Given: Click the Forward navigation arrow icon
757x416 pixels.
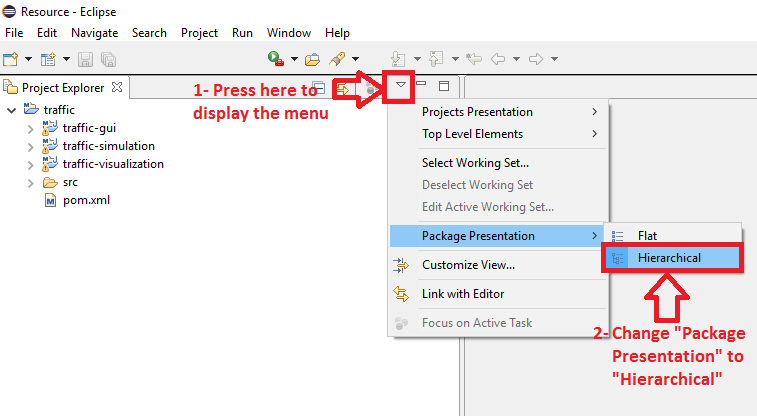Looking at the screenshot, I should [536, 59].
